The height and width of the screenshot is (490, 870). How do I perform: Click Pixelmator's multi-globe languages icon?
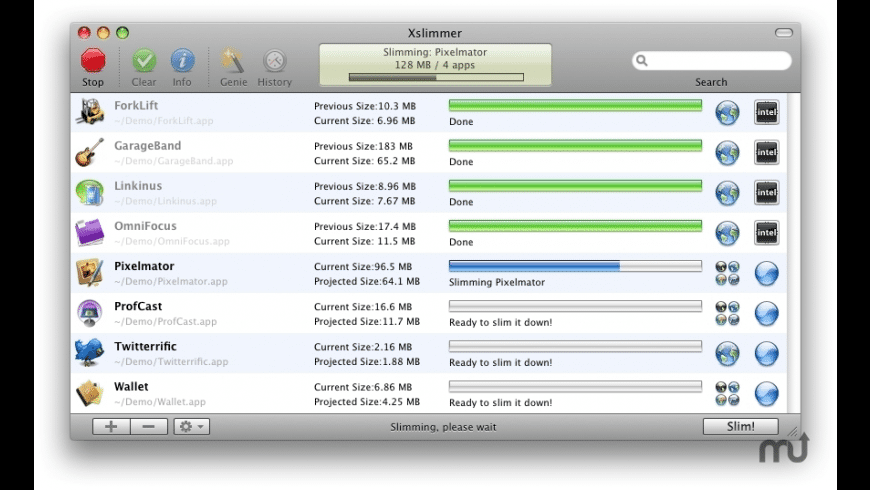point(727,273)
